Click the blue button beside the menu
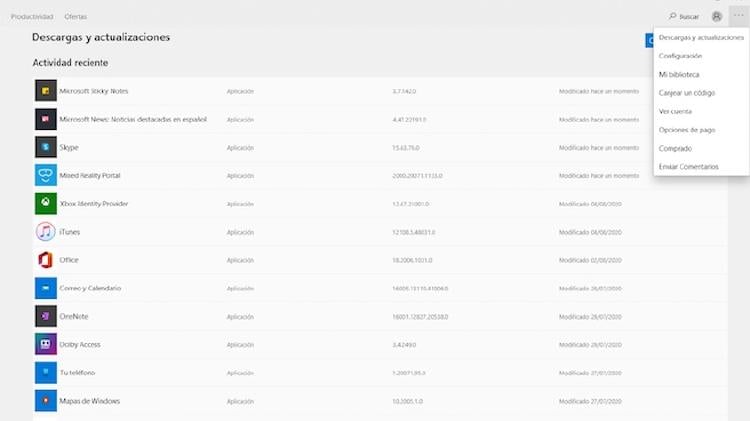 [649, 41]
